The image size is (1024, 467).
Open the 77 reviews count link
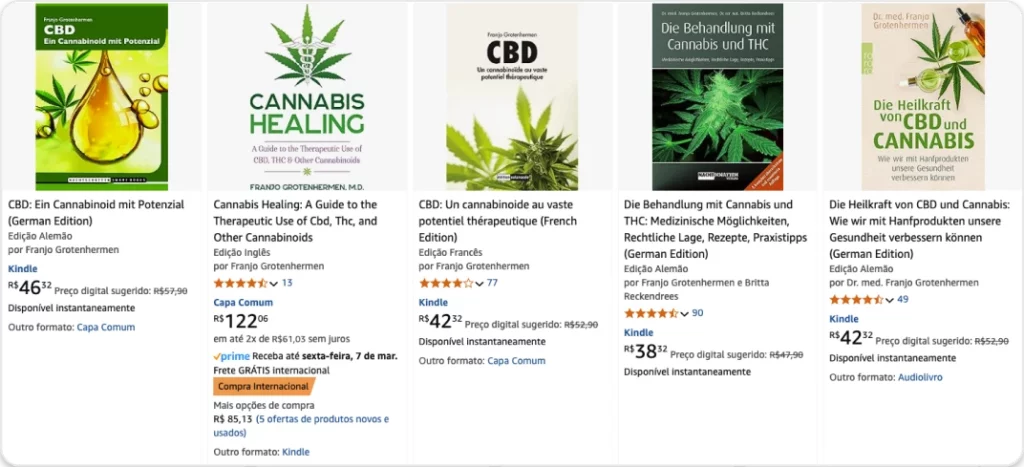pyautogui.click(x=492, y=283)
